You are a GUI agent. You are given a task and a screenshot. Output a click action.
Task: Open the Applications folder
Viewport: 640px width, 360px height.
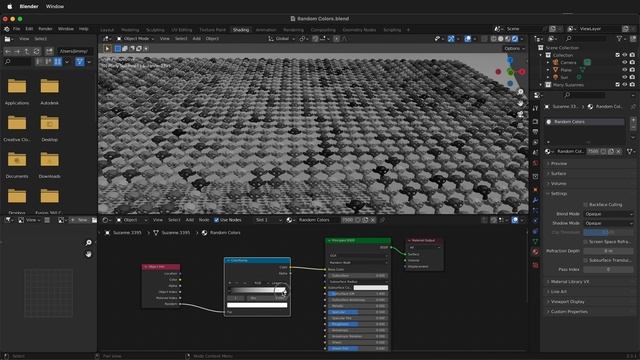click(17, 91)
